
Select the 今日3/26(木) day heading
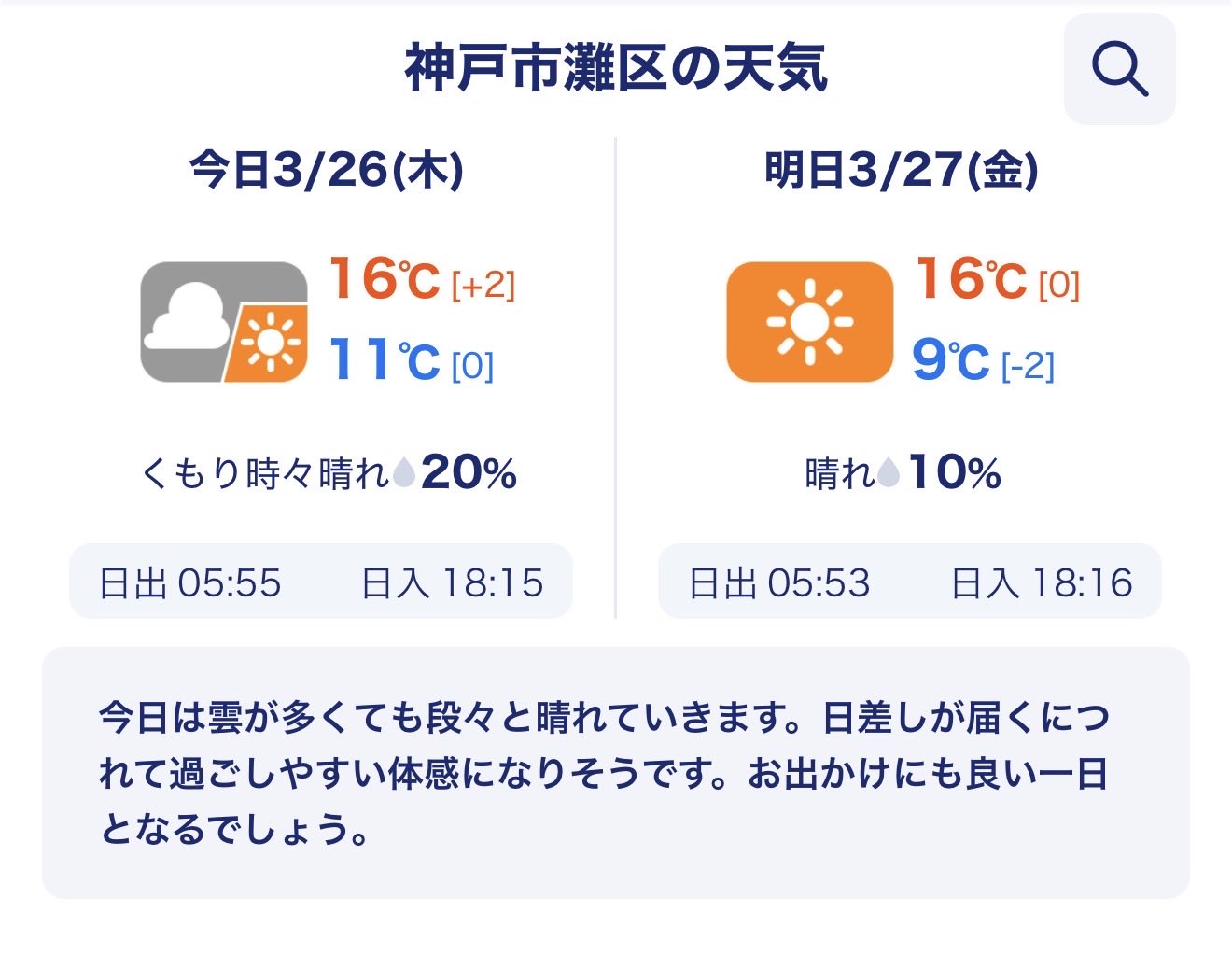click(327, 170)
